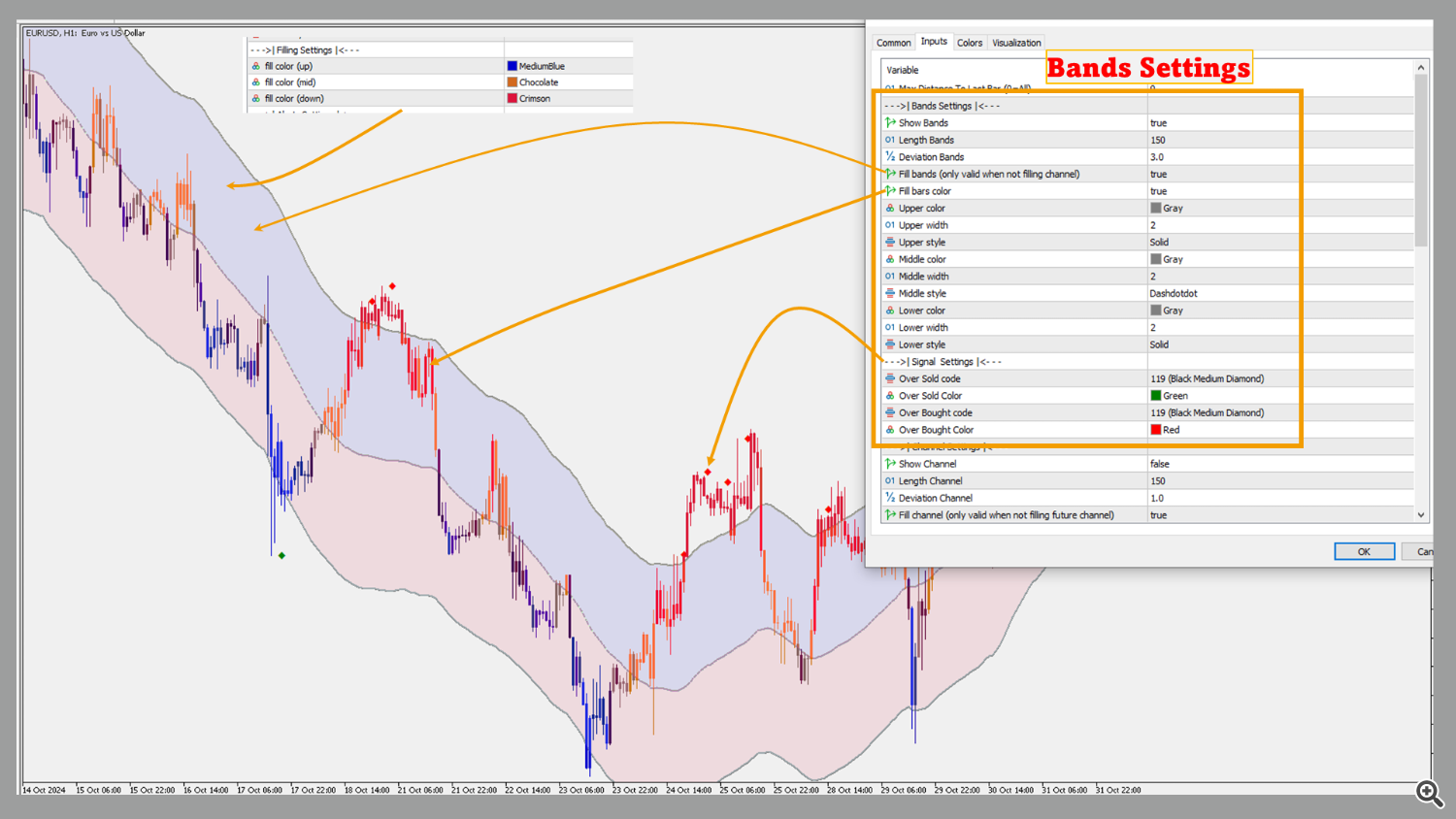Click the boolean icon beside Show Bands
The image size is (1456, 819).
pos(890,123)
